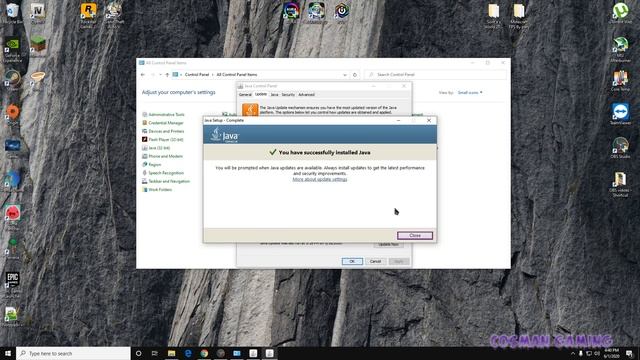Click the Close button in Java Setup
640x360 pixels.
[x=415, y=236]
